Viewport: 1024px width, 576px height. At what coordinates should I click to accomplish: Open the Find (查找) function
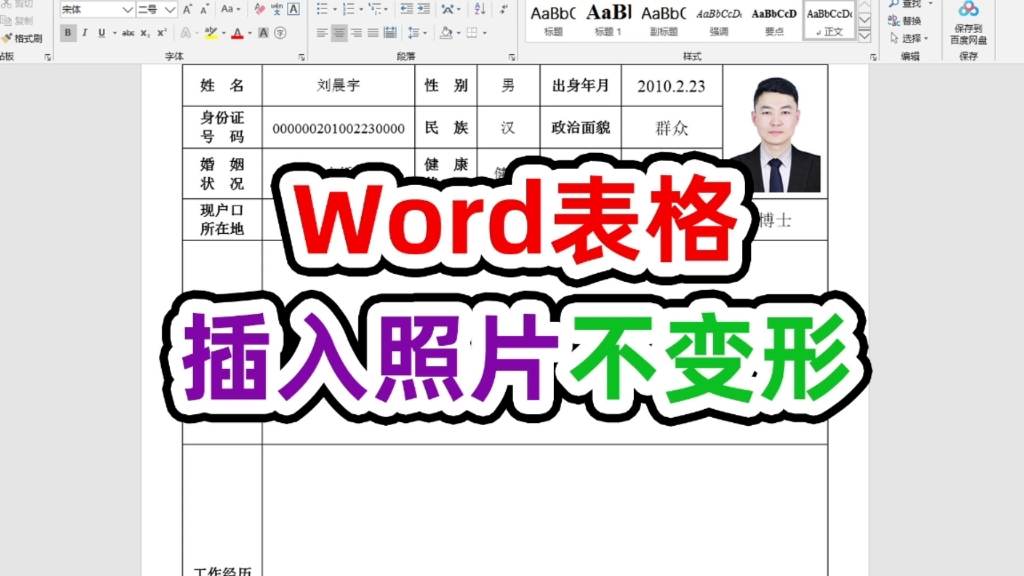910,5
